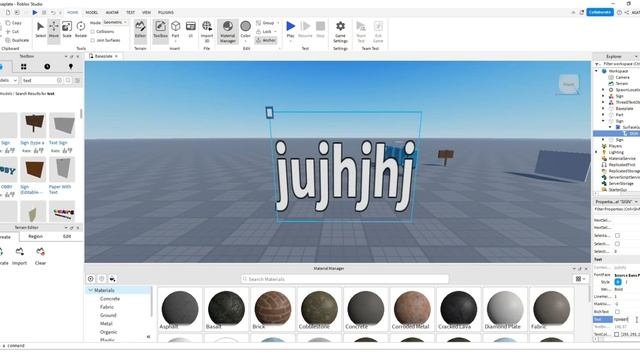Click the Search Materials field
Image resolution: width=640 pixels, height=360 pixels.
[x=344, y=279]
